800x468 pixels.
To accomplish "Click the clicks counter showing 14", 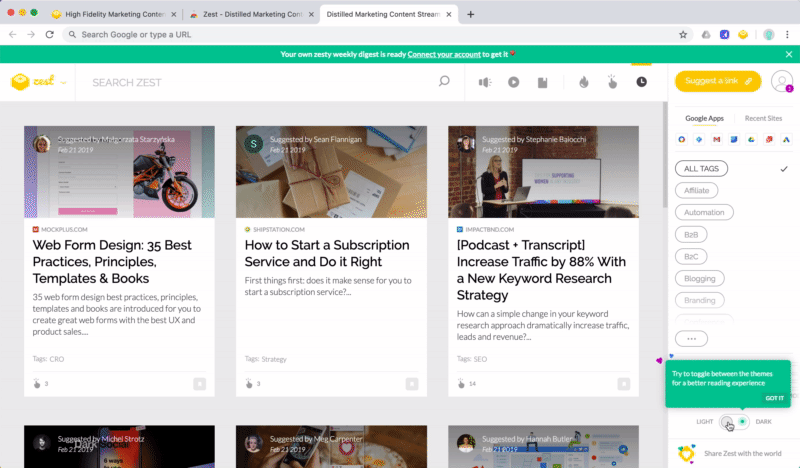I will [x=466, y=383].
